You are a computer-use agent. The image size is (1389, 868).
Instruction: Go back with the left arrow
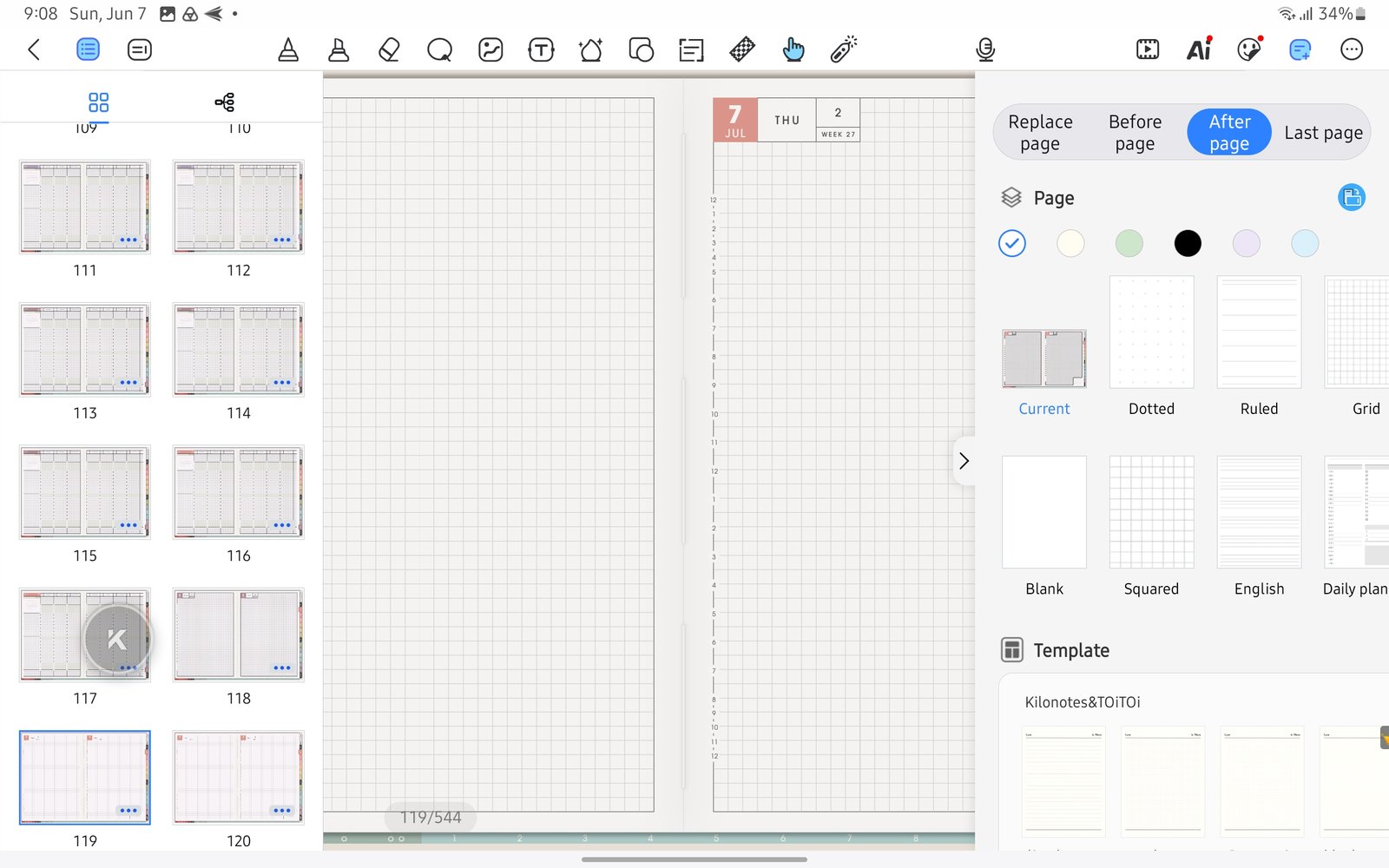click(34, 49)
